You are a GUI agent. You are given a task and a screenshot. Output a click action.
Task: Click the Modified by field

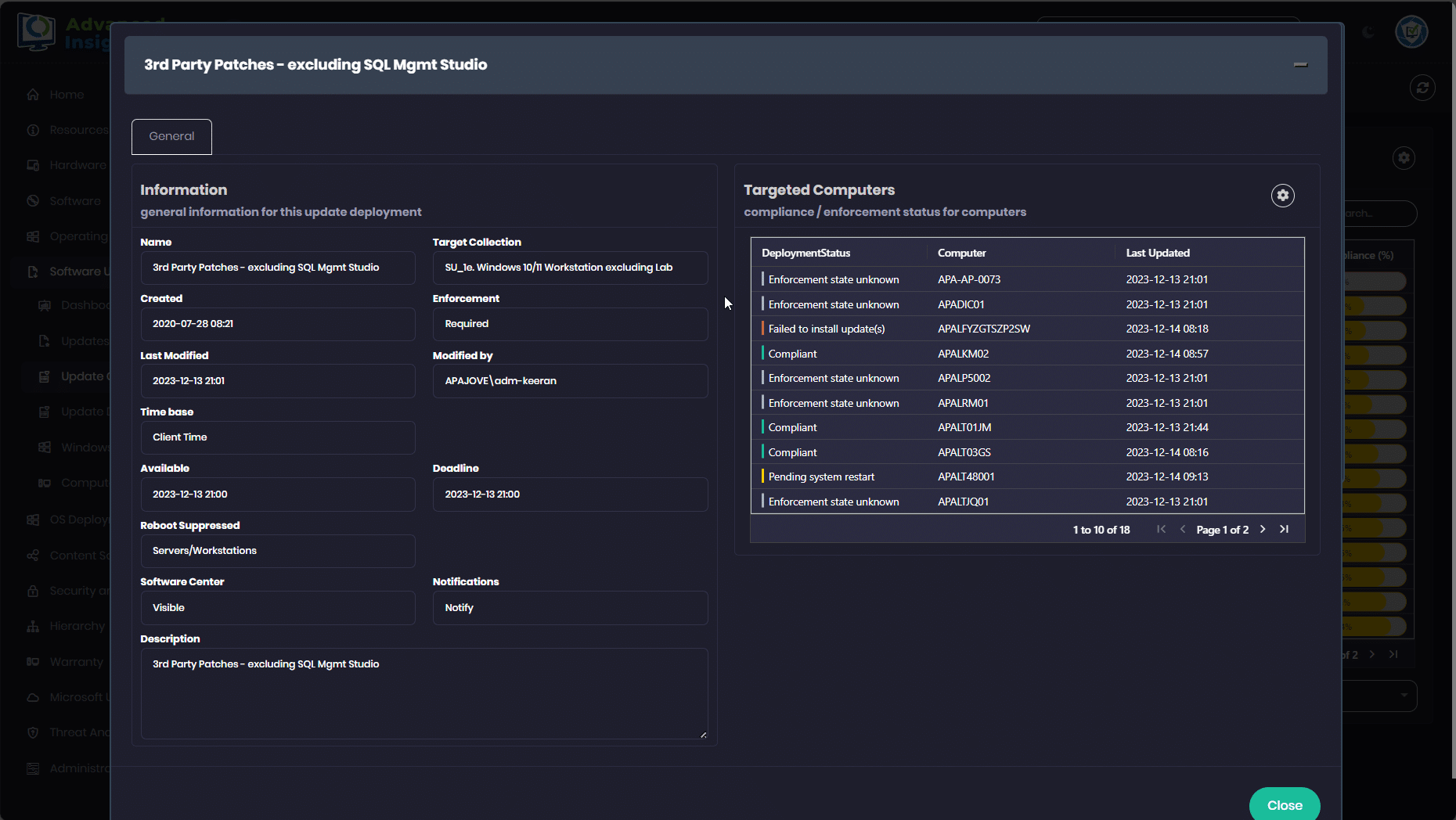pos(569,381)
